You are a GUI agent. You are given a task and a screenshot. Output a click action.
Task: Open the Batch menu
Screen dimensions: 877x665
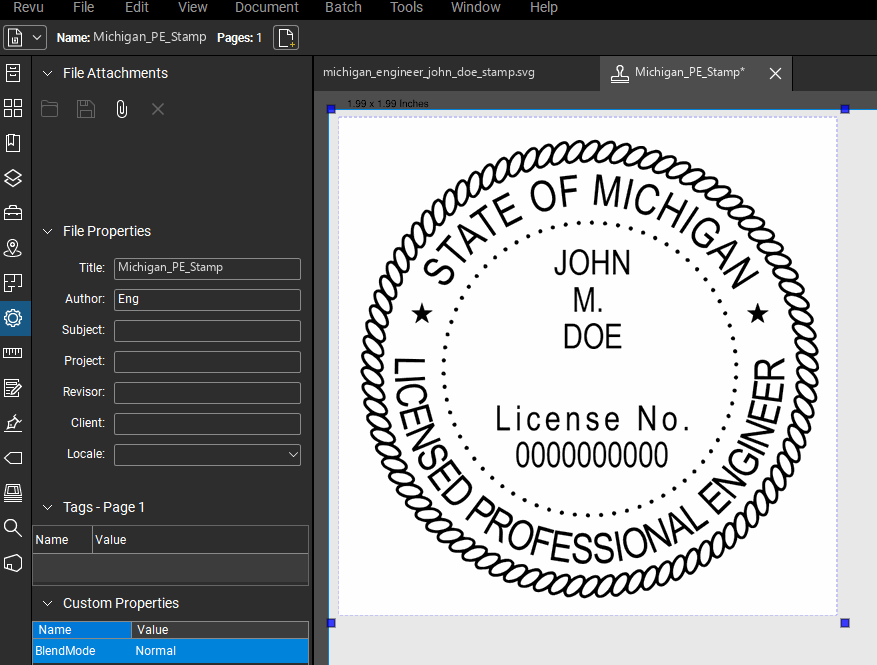pyautogui.click(x=343, y=8)
